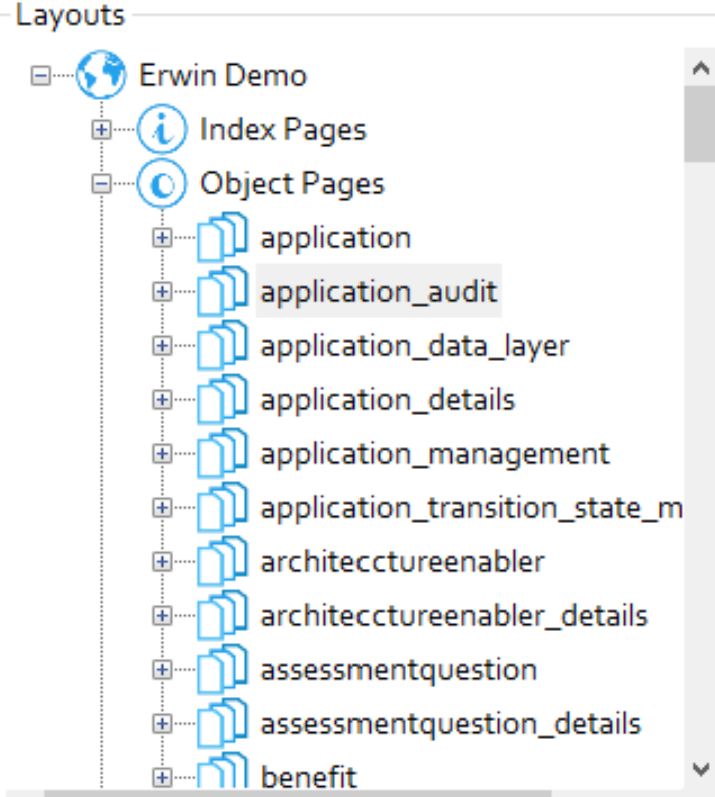The height and width of the screenshot is (797, 715).
Task: Select the application_details layout label
Action: [388, 400]
